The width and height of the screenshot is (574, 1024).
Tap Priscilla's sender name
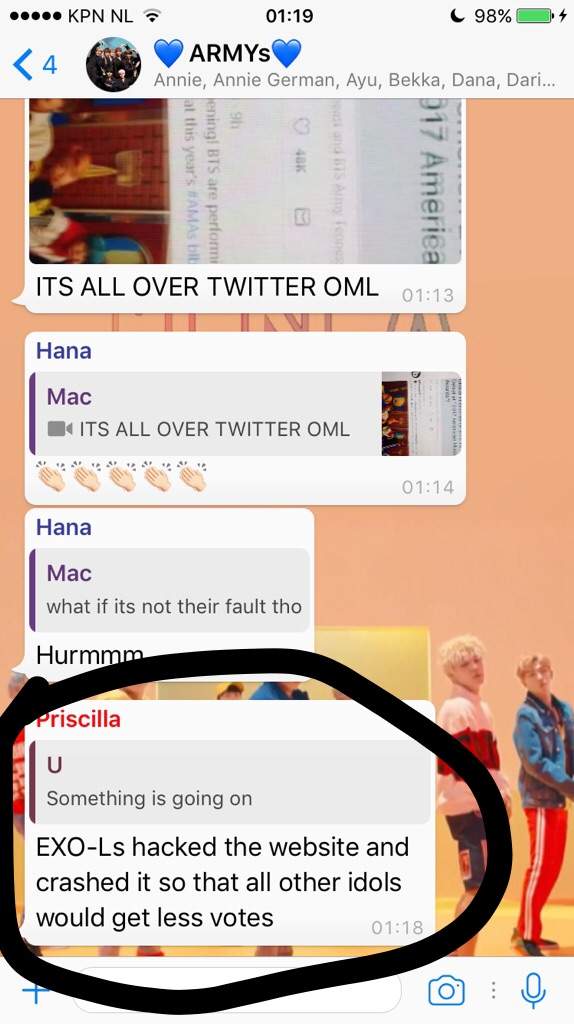[78, 719]
